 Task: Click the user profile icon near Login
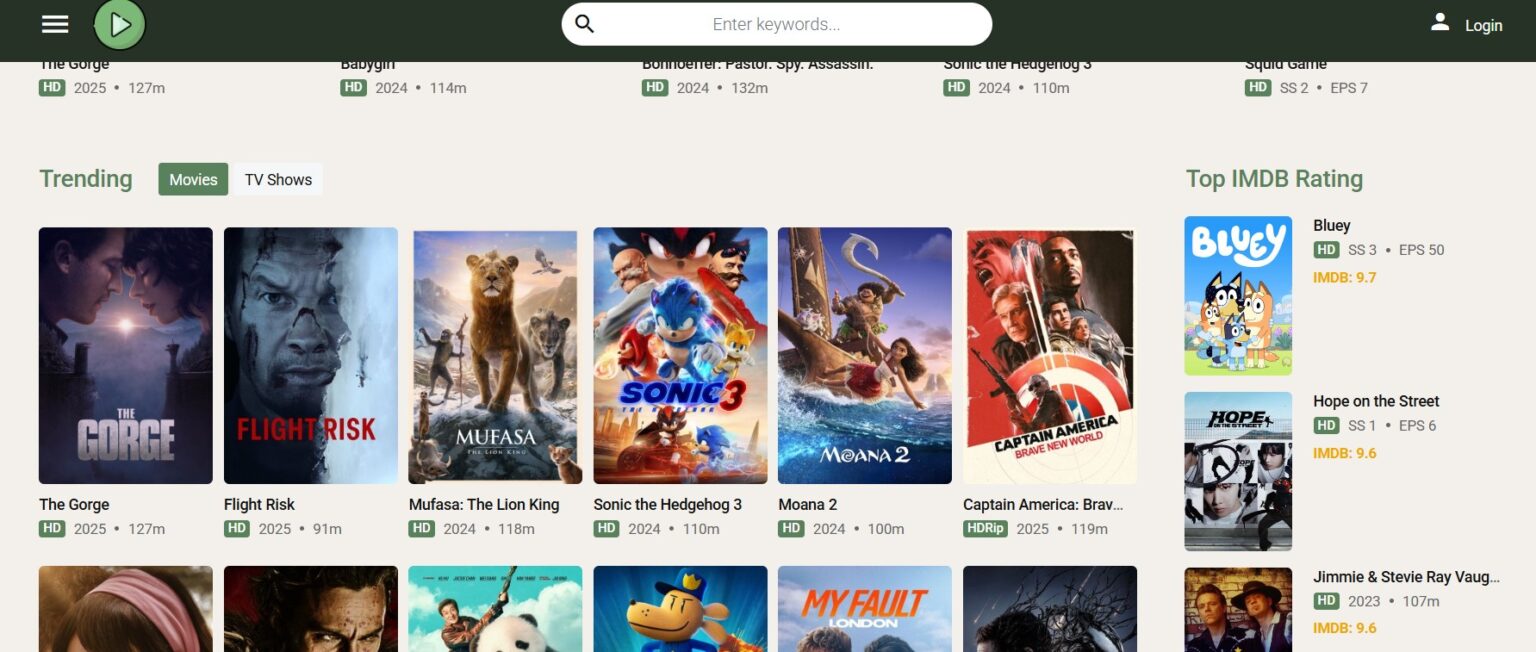pos(1441,23)
